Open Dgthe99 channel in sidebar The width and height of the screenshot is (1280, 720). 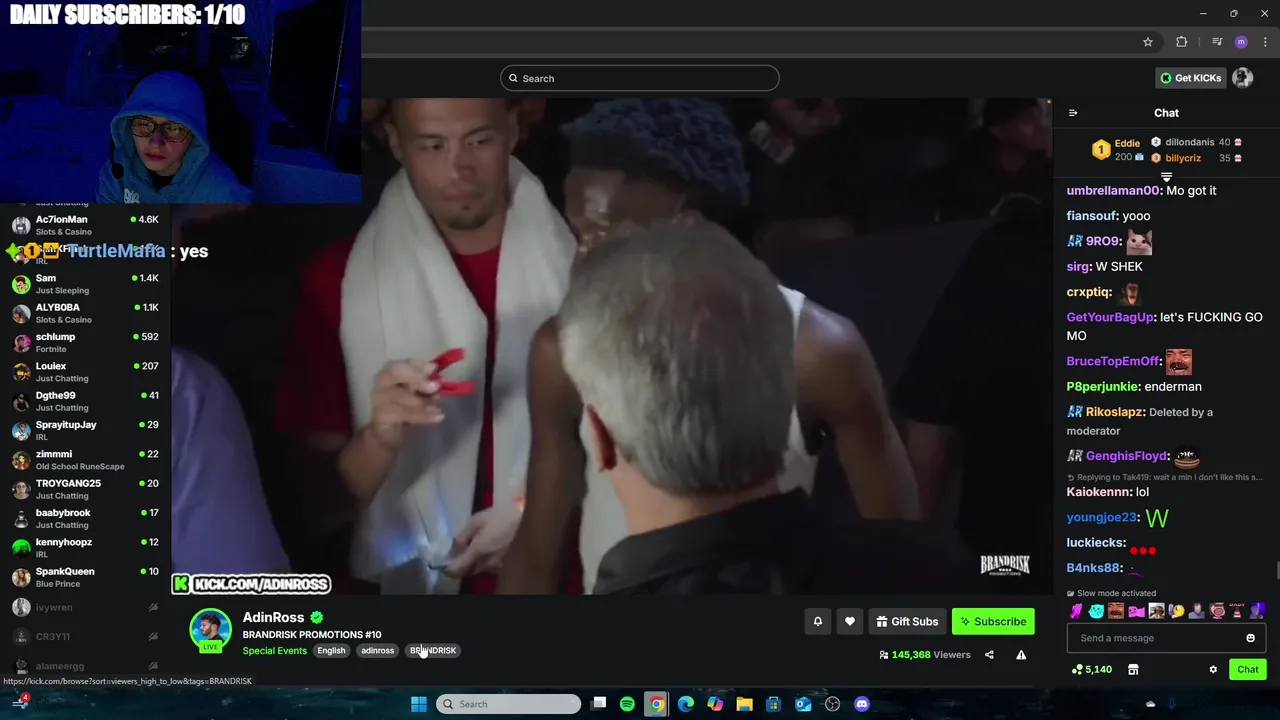click(x=86, y=401)
